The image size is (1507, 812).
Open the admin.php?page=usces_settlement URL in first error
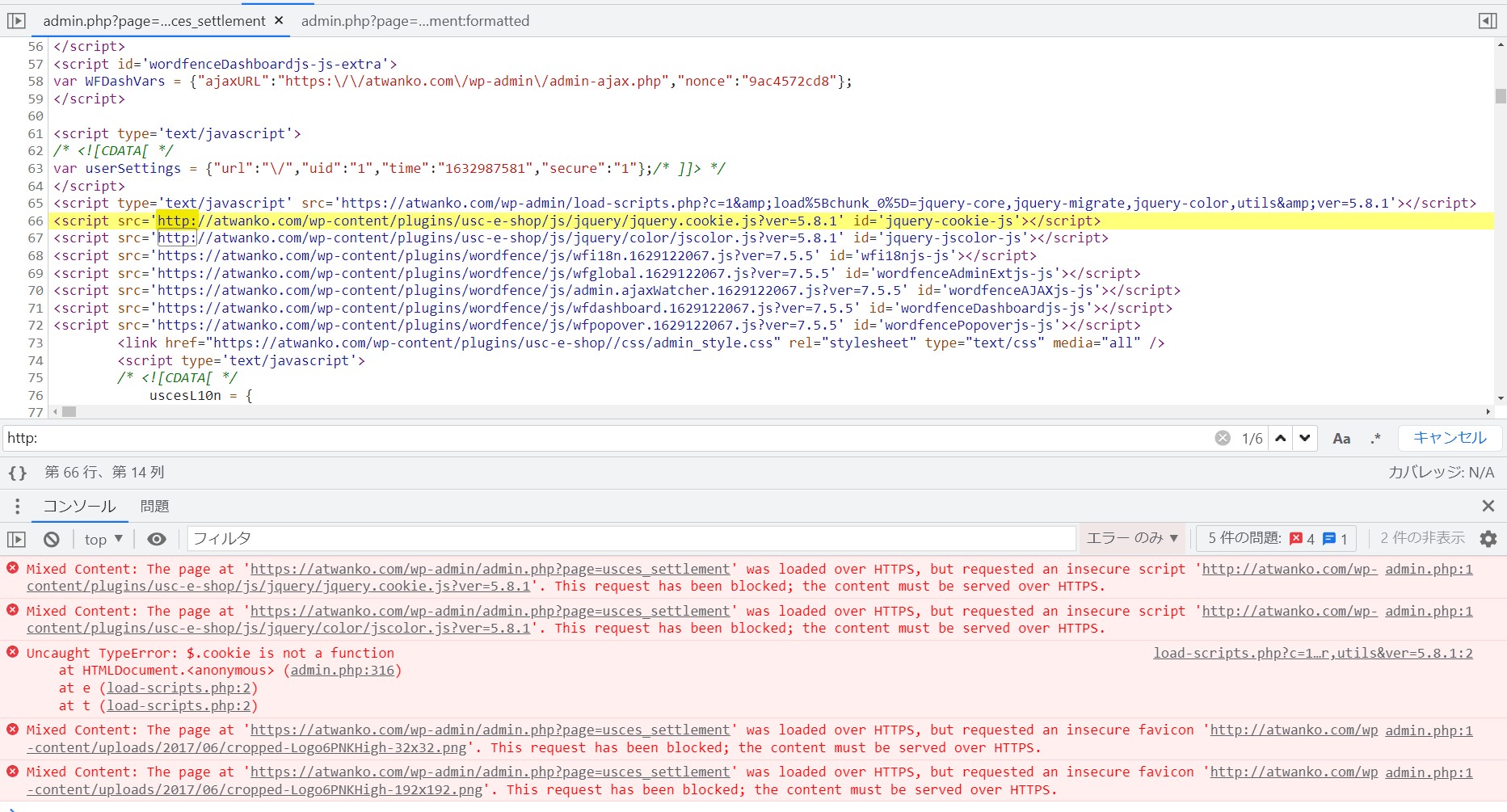click(x=490, y=570)
